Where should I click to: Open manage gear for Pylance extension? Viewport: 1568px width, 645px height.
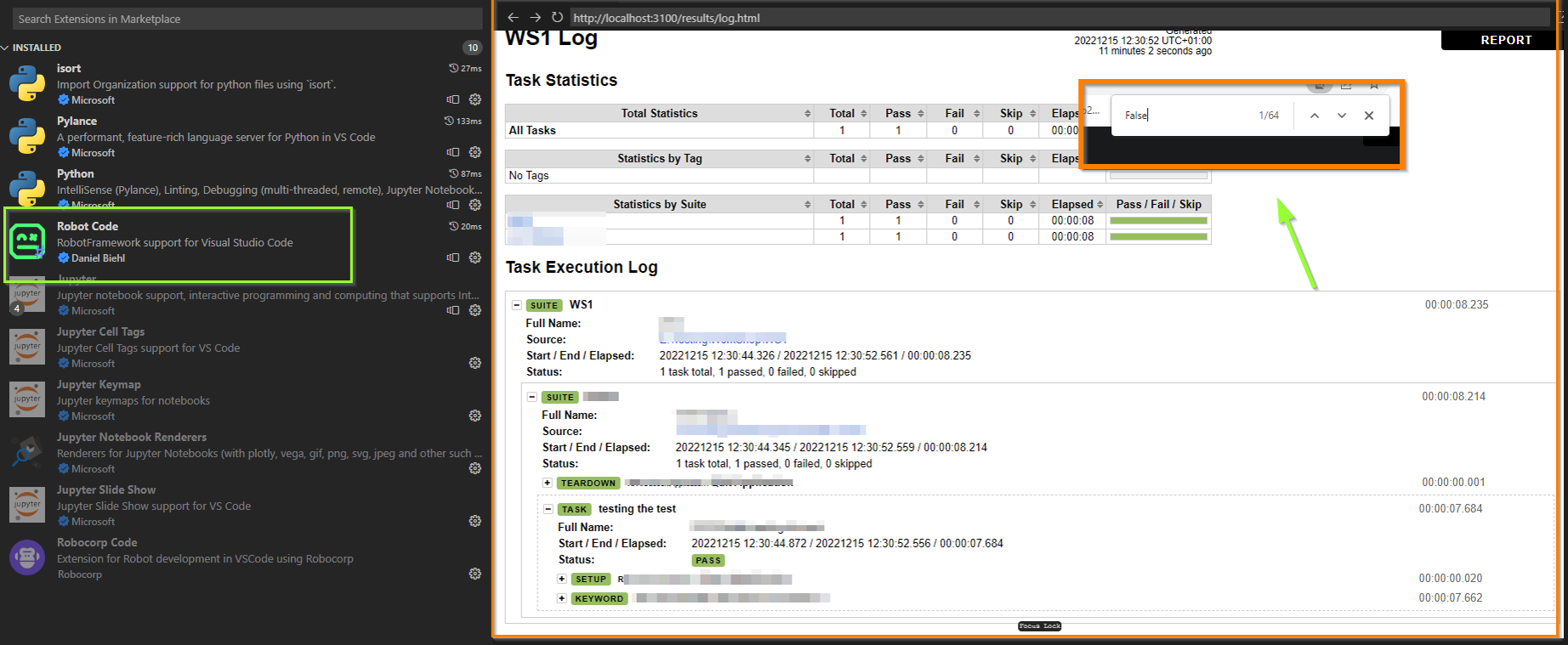pyautogui.click(x=475, y=152)
